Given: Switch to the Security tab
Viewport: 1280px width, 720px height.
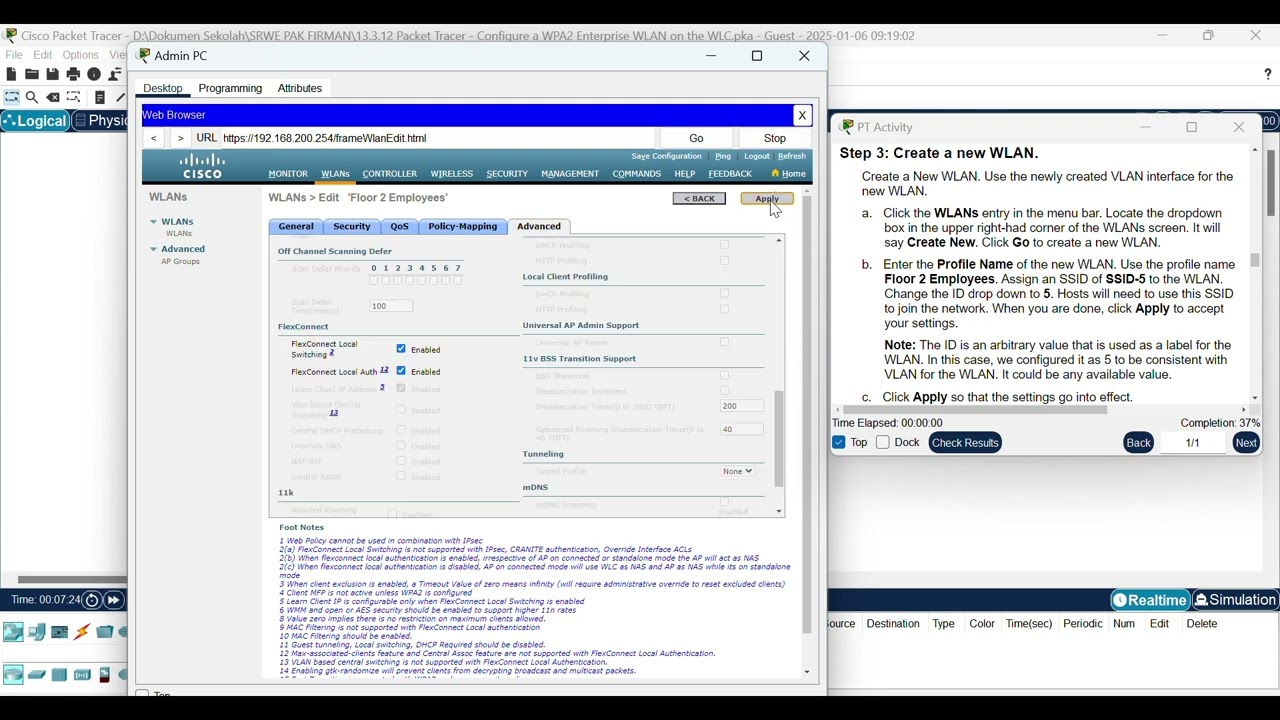Looking at the screenshot, I should click(352, 227).
